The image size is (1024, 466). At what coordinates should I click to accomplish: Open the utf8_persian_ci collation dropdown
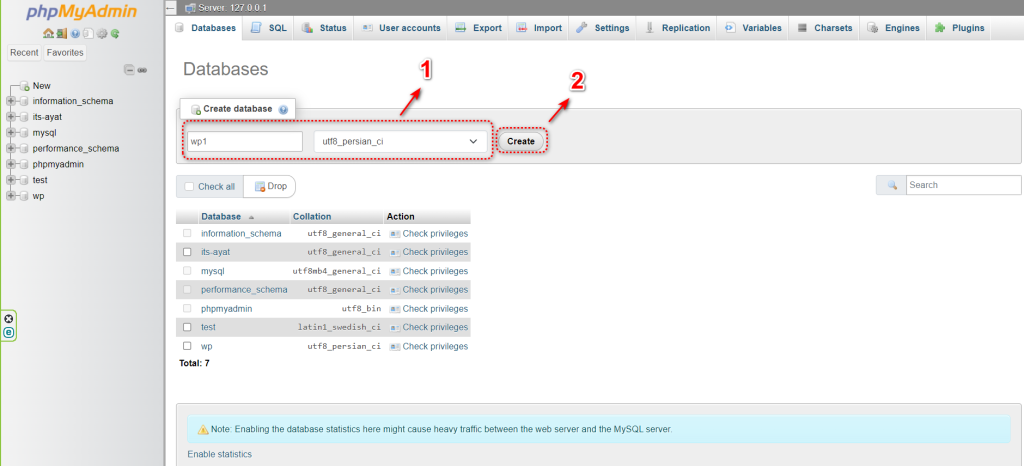click(x=400, y=142)
